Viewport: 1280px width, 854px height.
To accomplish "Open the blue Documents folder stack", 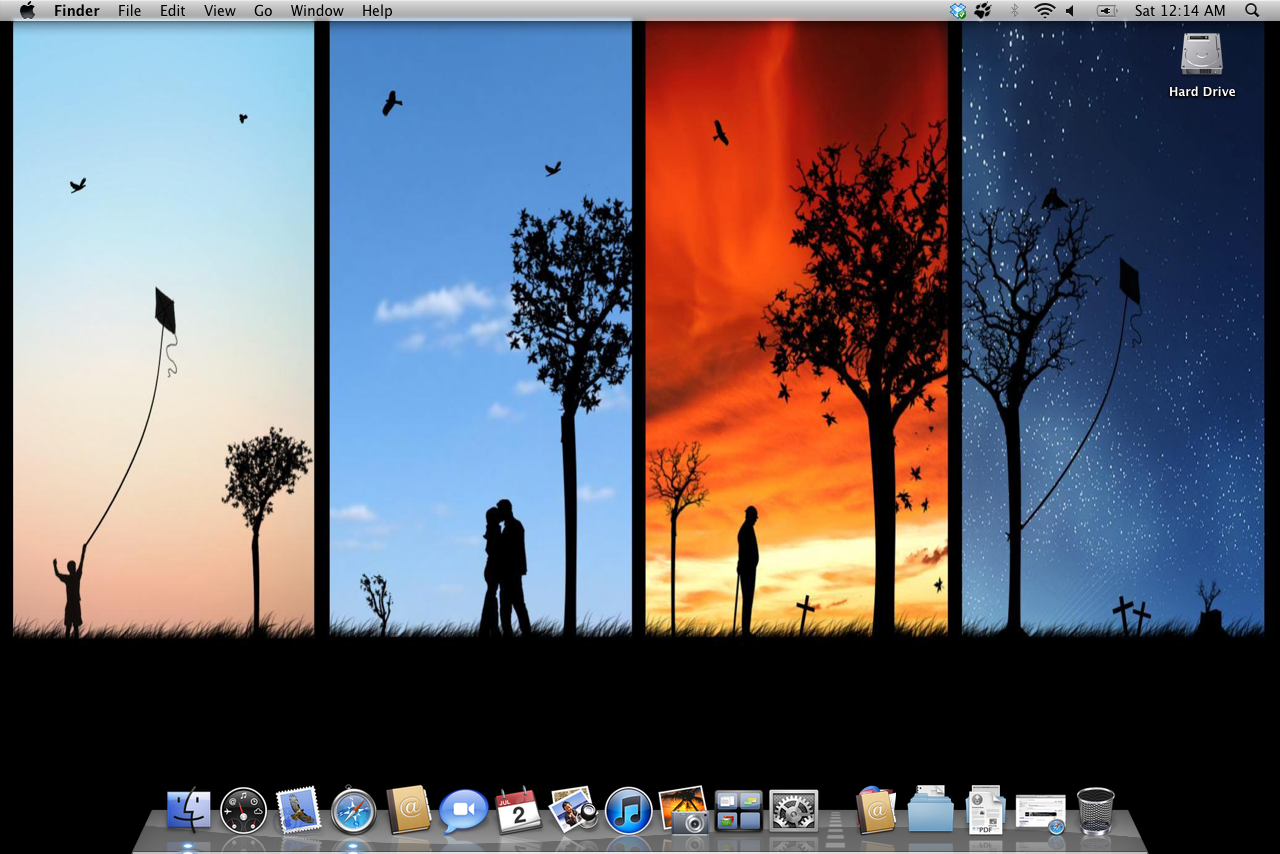I will tap(931, 810).
